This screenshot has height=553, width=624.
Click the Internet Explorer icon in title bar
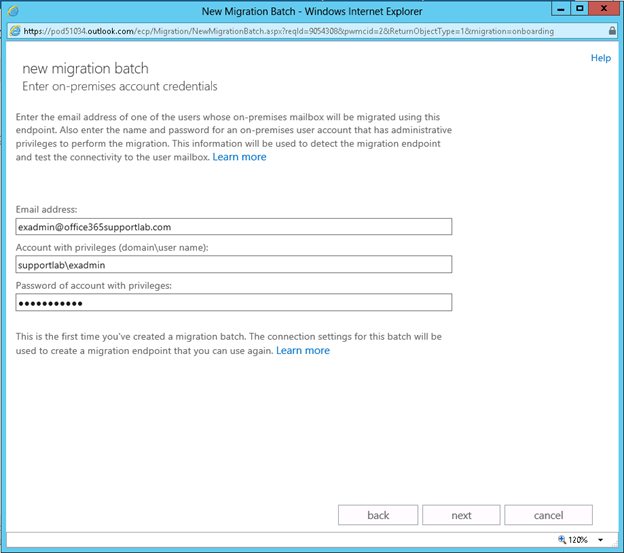click(13, 11)
